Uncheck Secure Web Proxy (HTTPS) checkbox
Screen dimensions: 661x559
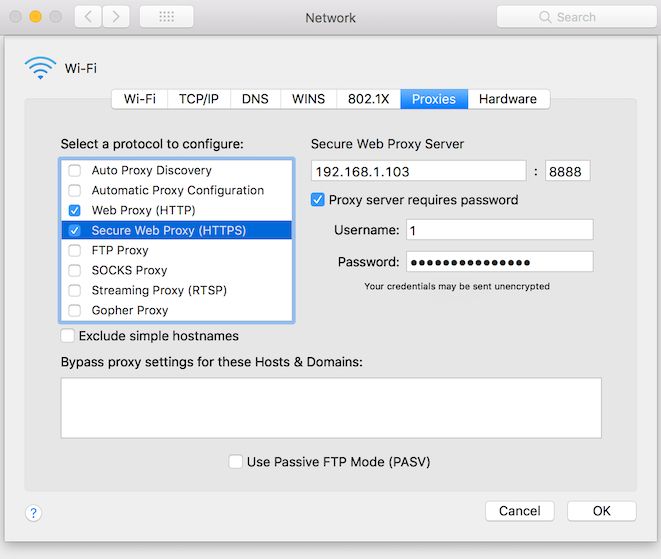tap(75, 230)
